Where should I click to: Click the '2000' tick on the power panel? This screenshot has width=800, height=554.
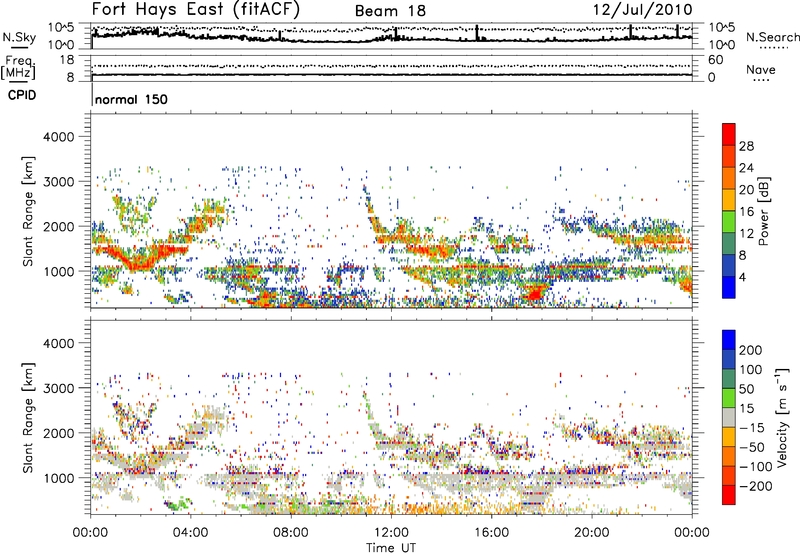point(59,226)
